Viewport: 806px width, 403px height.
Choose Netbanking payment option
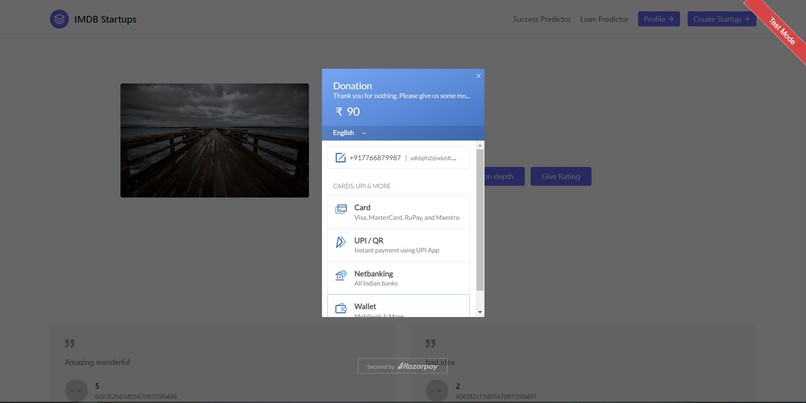[x=398, y=278]
